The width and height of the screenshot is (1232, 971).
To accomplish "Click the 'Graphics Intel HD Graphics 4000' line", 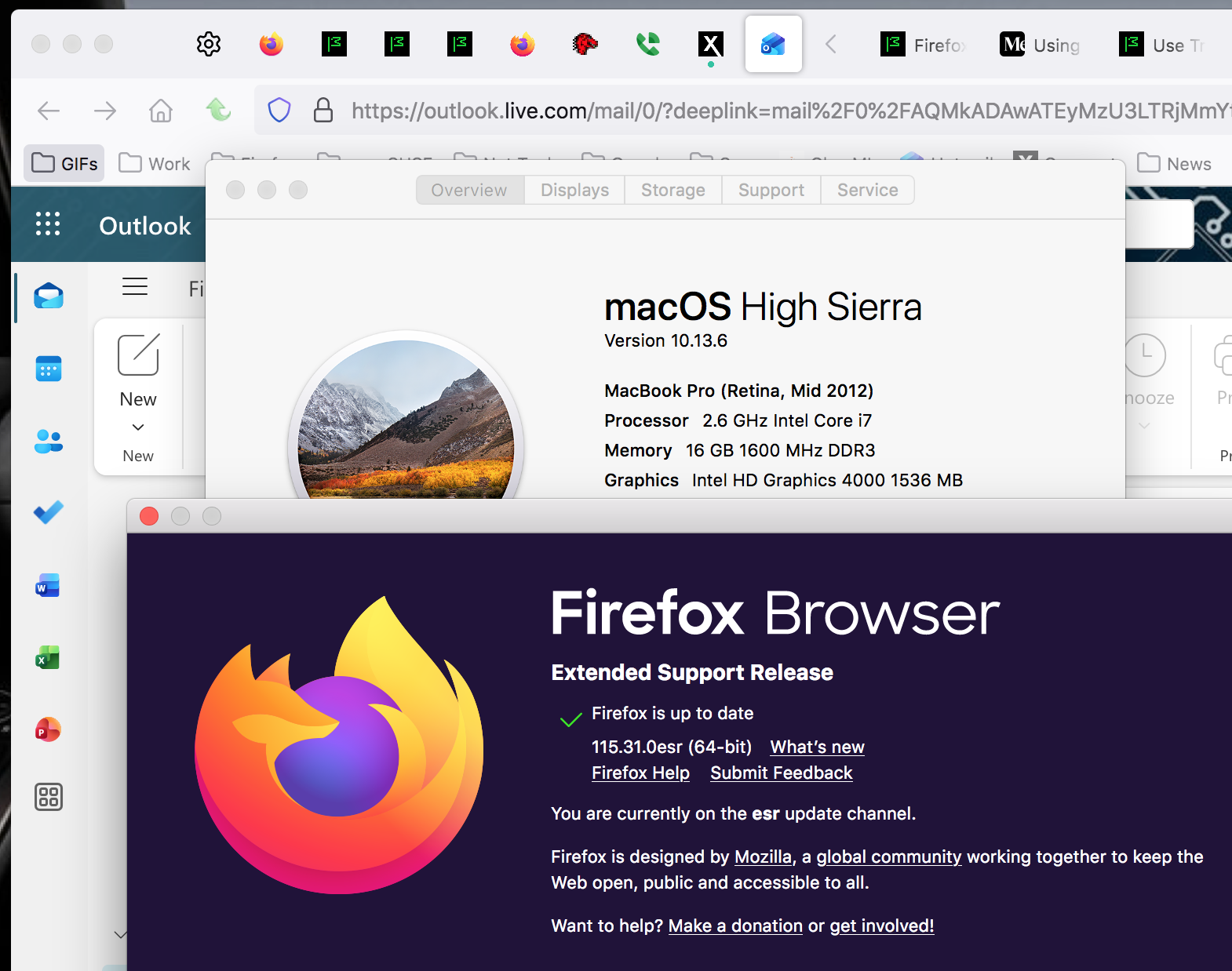I will (x=784, y=480).
